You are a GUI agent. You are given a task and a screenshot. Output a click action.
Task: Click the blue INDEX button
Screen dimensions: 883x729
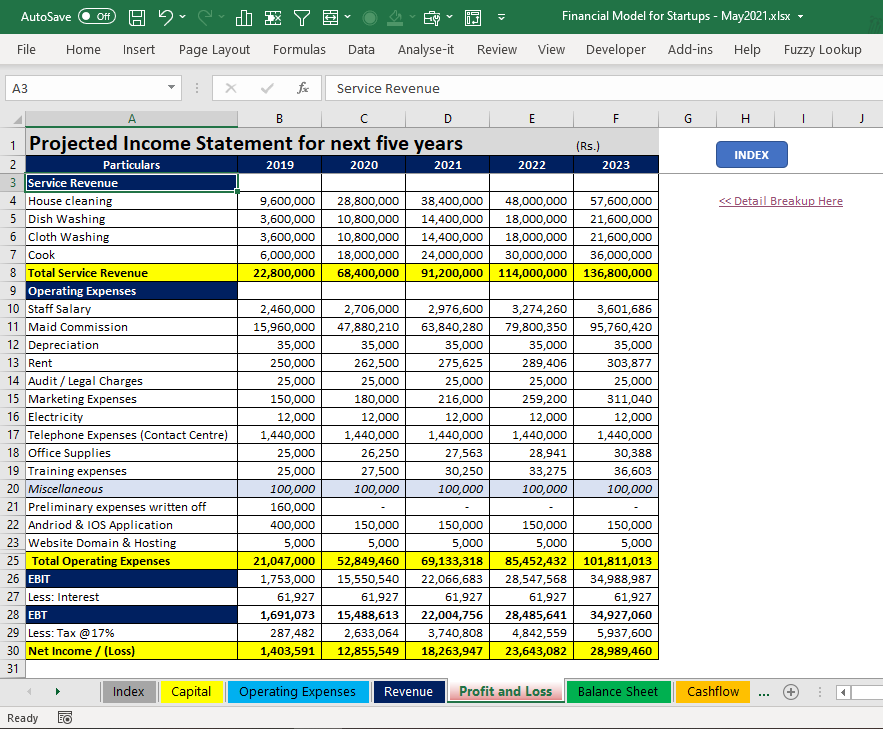[x=751, y=155]
